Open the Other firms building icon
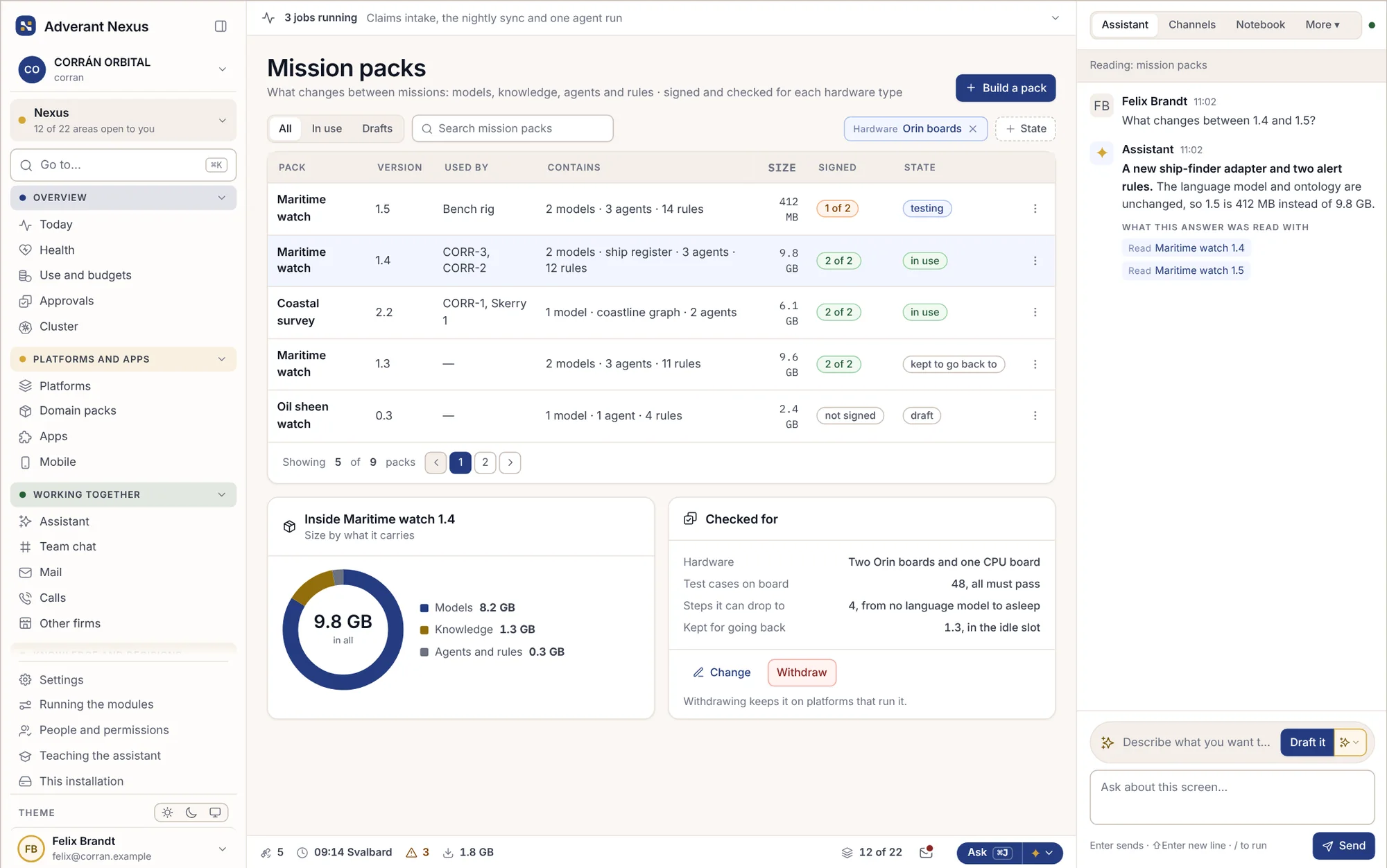Screen dimensions: 1387x868 pyautogui.click(x=26, y=623)
